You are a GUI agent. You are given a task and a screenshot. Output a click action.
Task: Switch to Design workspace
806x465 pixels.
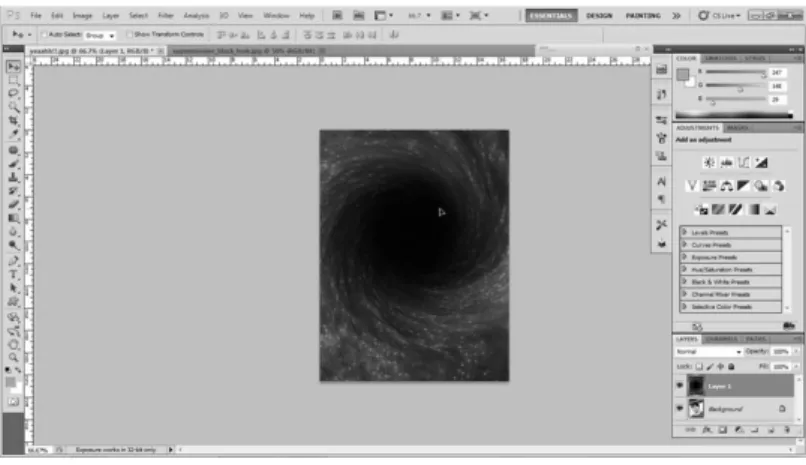pyautogui.click(x=599, y=15)
